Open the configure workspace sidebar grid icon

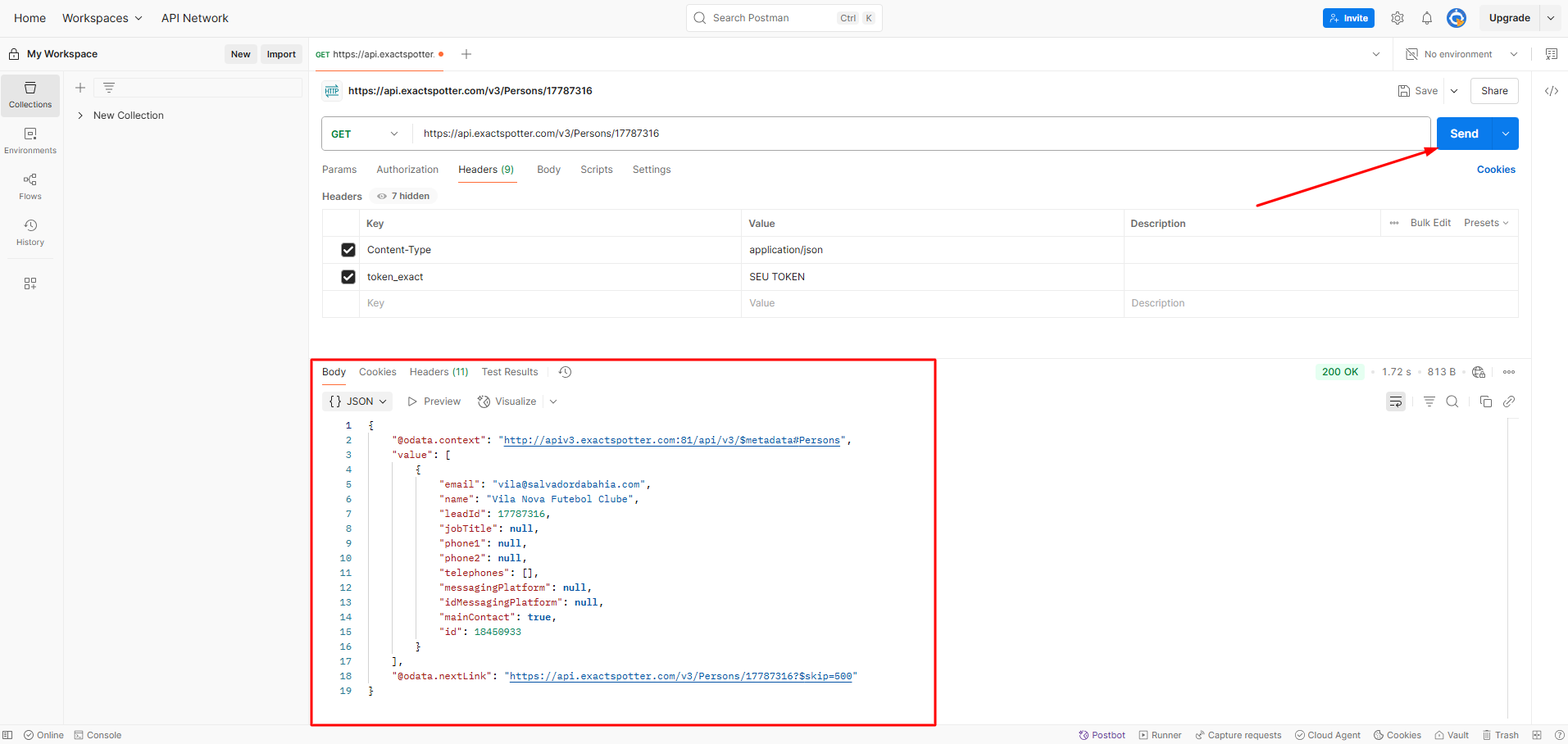click(x=30, y=284)
